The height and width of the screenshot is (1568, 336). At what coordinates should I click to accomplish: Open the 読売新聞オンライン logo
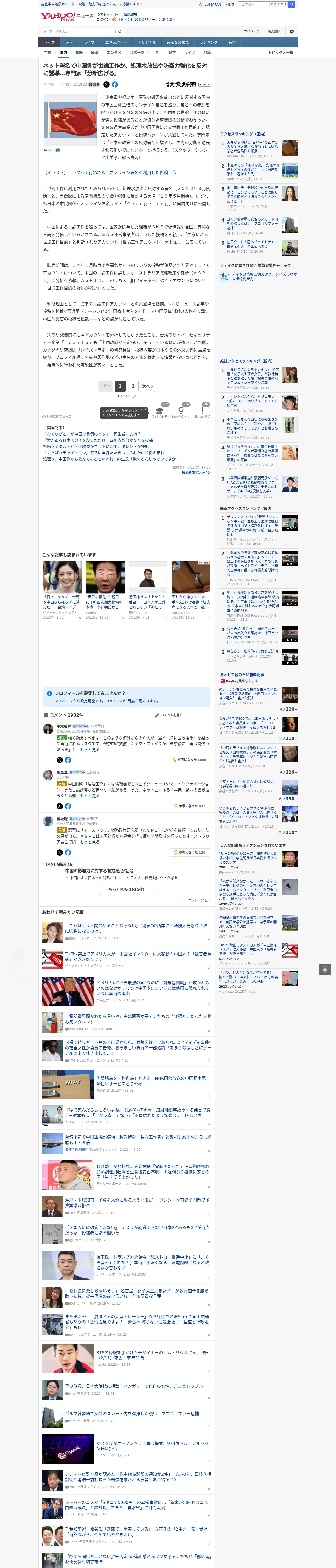pyautogui.click(x=188, y=85)
